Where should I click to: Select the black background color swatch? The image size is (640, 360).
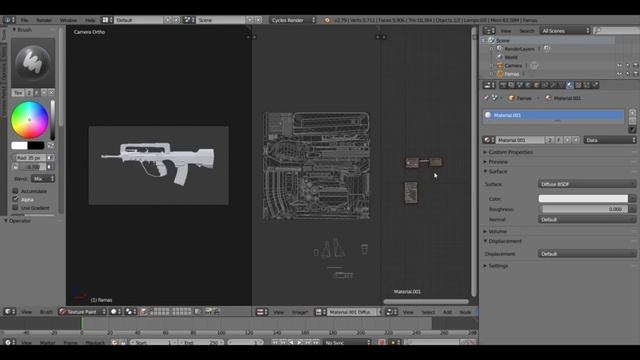[x=36, y=145]
